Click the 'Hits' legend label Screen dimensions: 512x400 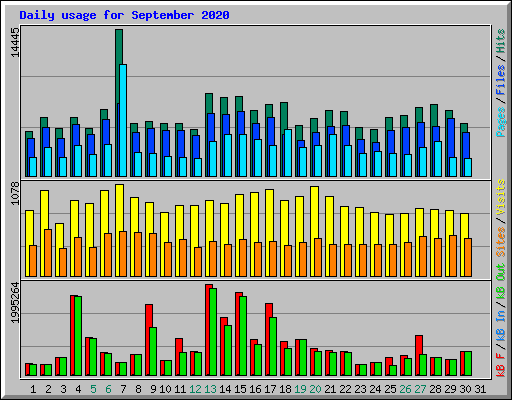pos(501,41)
